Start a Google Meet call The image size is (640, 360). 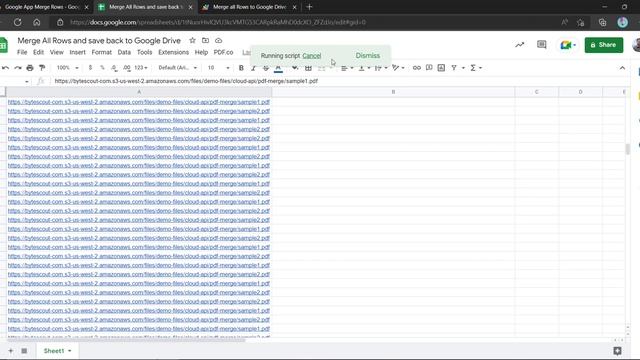tap(568, 45)
